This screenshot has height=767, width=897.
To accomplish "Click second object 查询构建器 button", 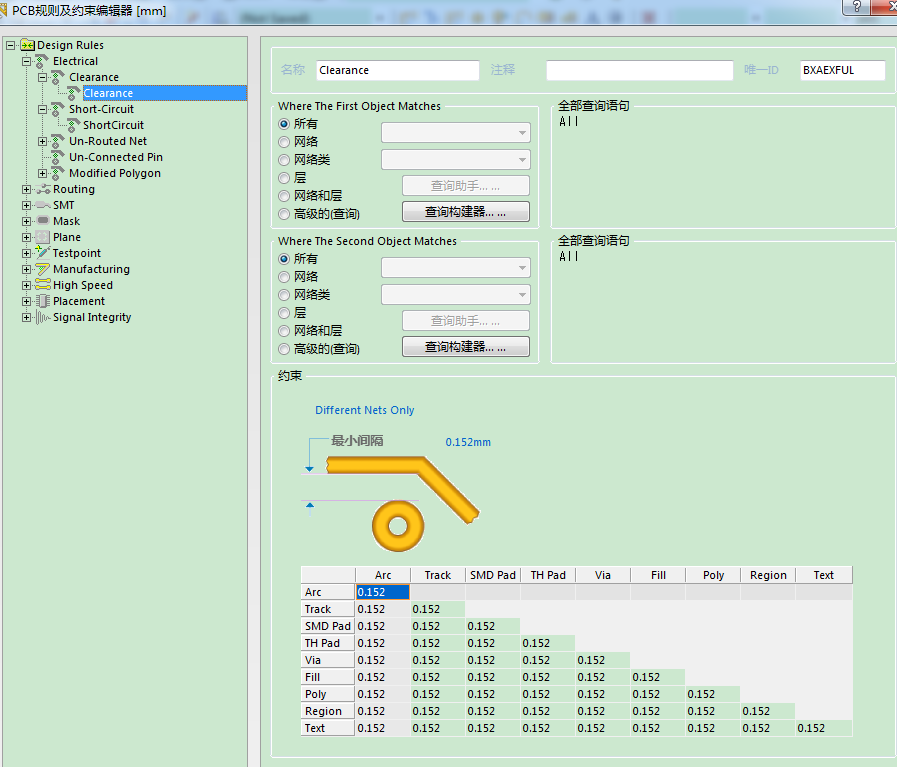I will pyautogui.click(x=465, y=347).
